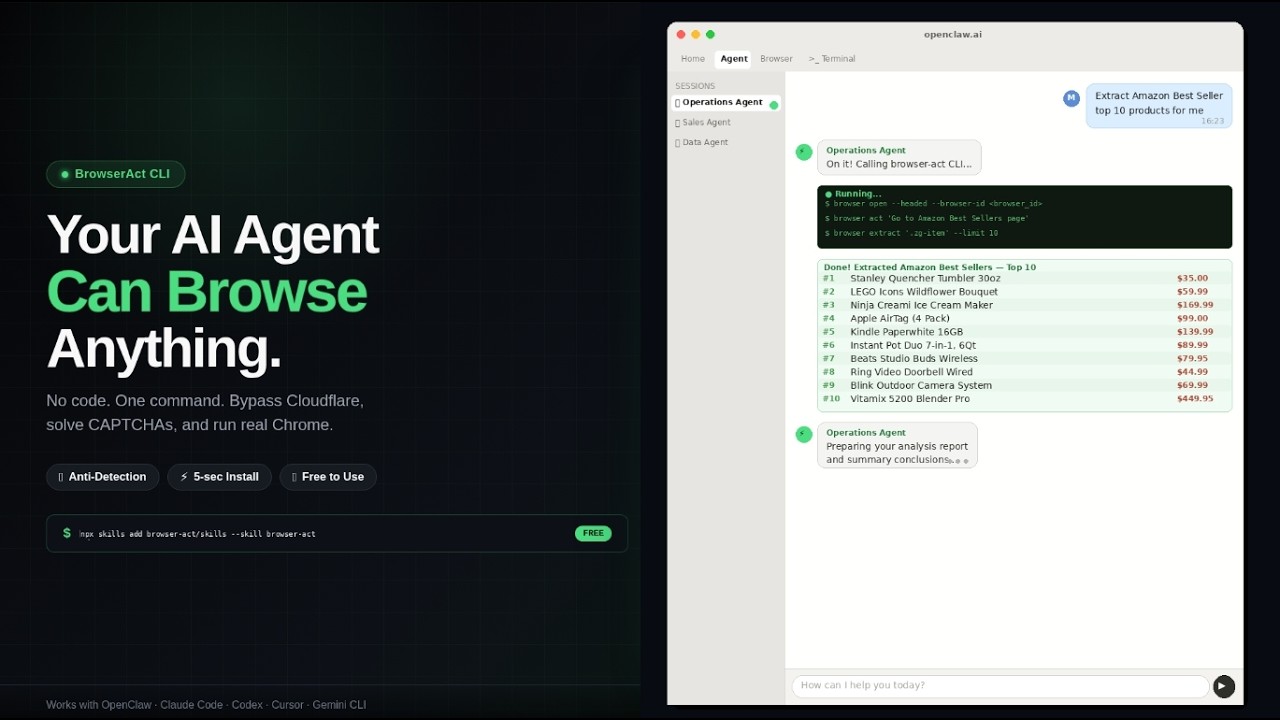Click the Apple AirTag (4 Pack) row

(x=1024, y=319)
